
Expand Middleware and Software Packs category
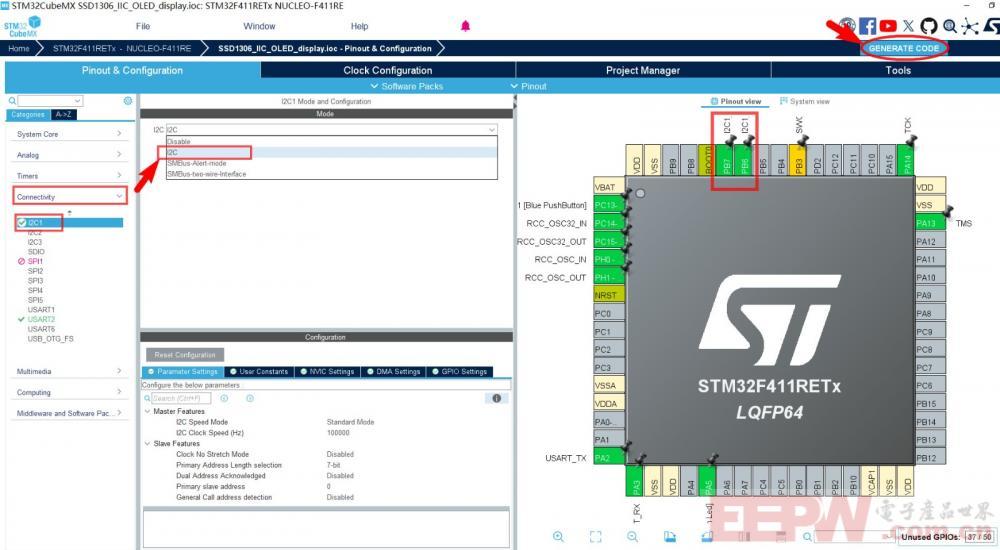coord(68,413)
